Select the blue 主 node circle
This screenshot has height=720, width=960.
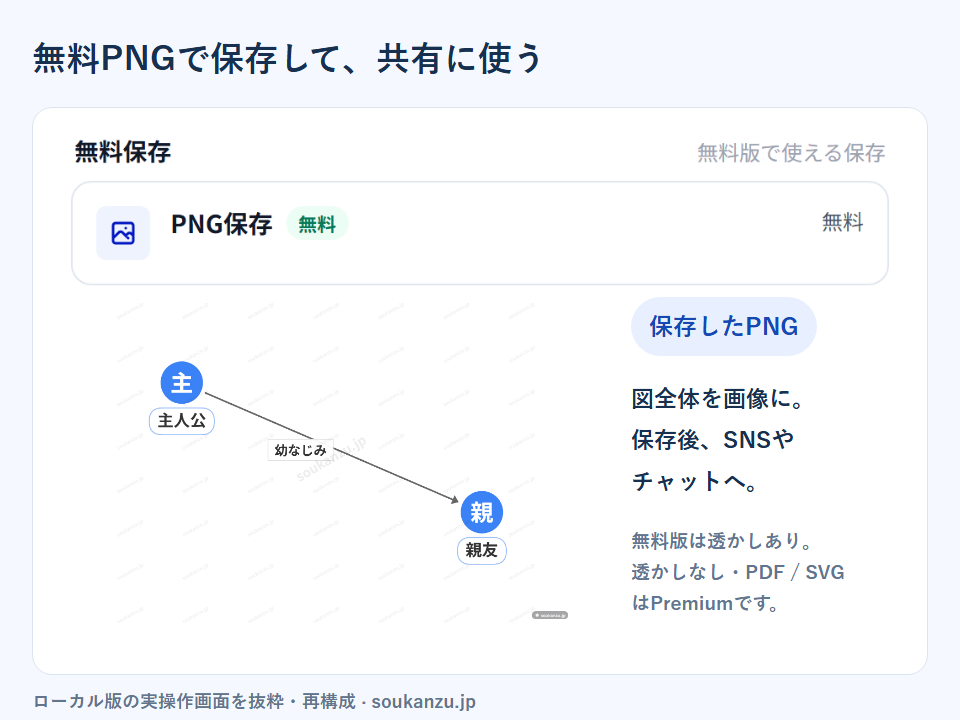pos(182,383)
